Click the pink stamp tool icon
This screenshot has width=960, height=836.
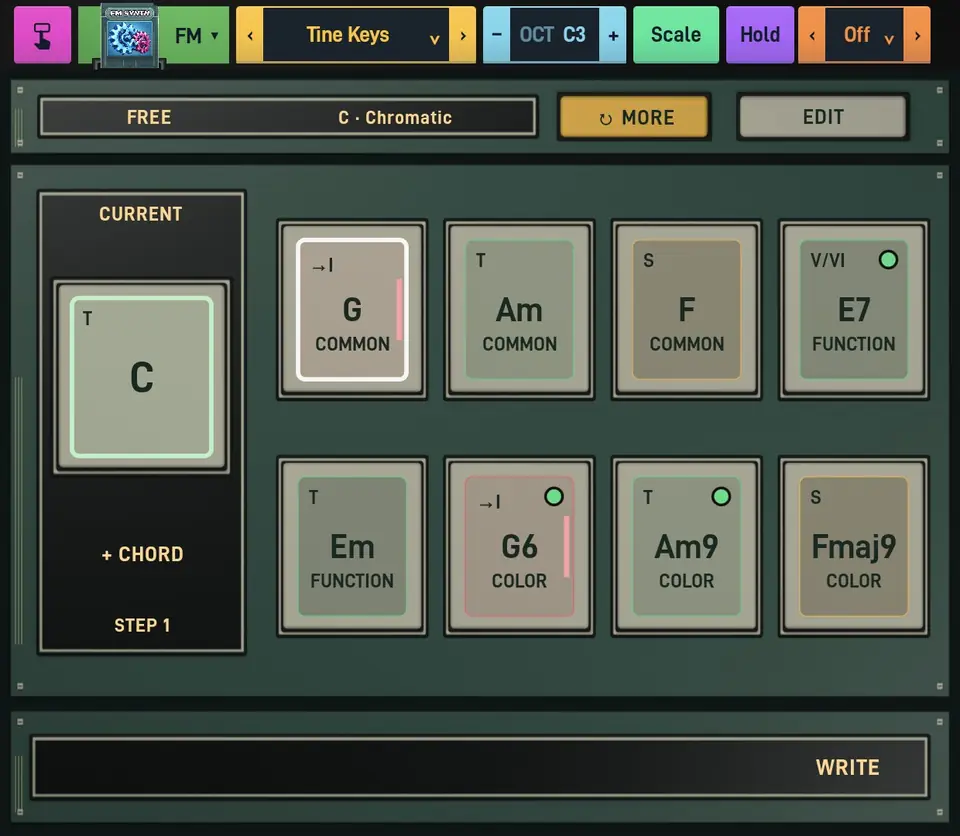(x=42, y=35)
